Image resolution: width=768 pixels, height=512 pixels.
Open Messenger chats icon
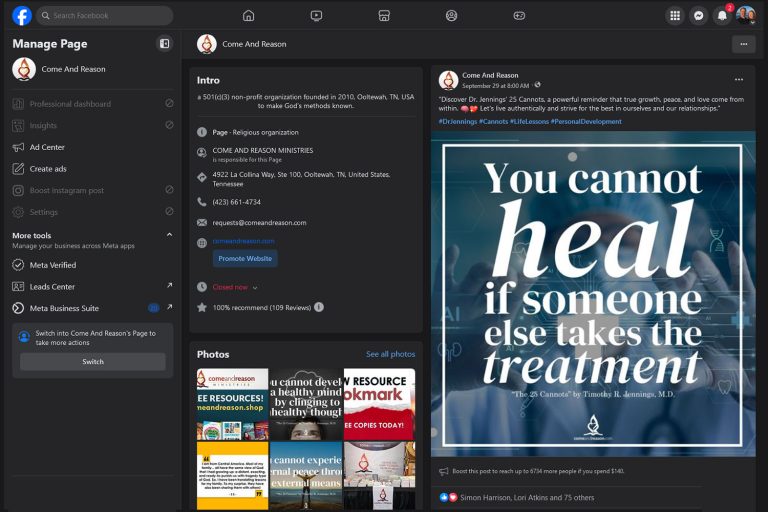coord(699,16)
